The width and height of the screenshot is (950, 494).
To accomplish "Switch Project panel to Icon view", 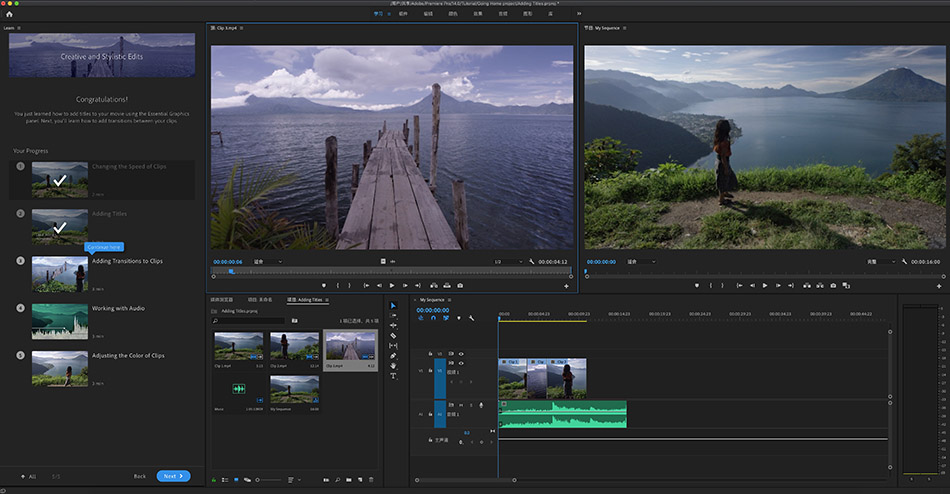I will coord(236,480).
